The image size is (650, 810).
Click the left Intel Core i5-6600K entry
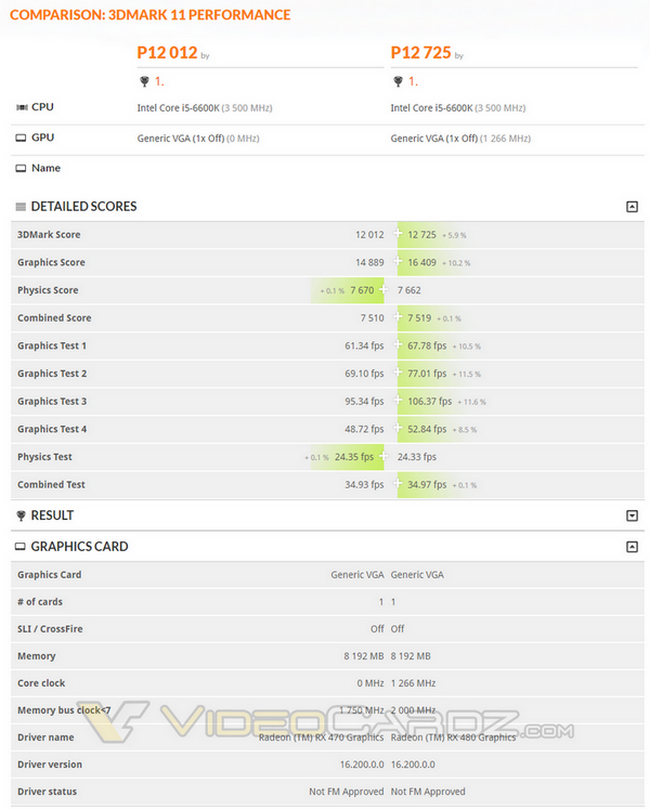click(204, 108)
